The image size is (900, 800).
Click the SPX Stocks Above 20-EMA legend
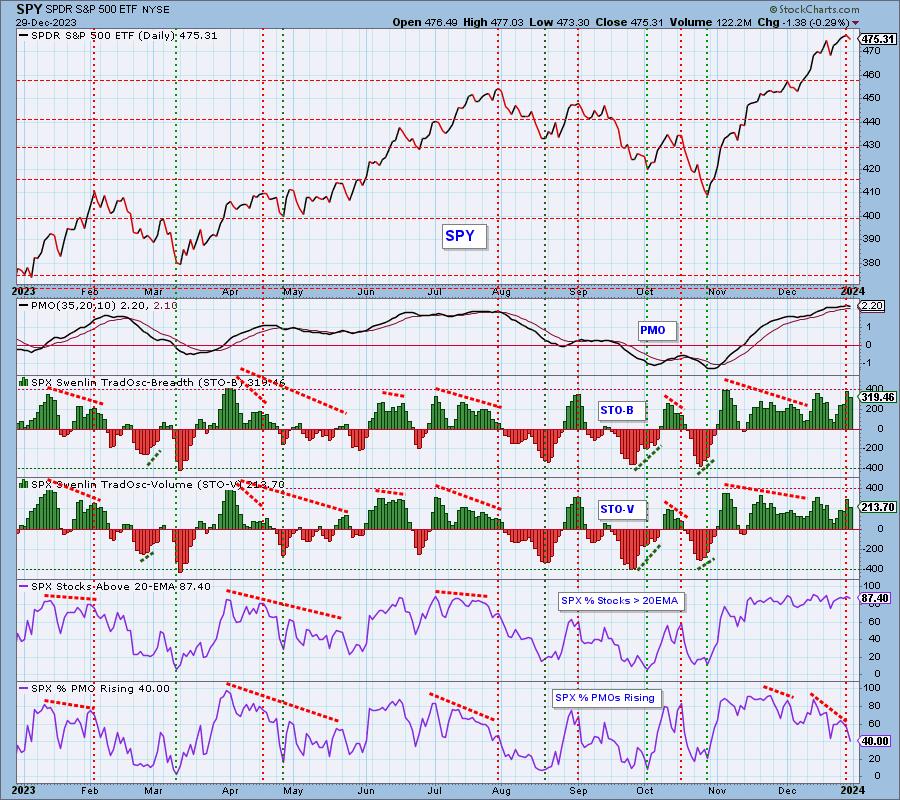115,587
